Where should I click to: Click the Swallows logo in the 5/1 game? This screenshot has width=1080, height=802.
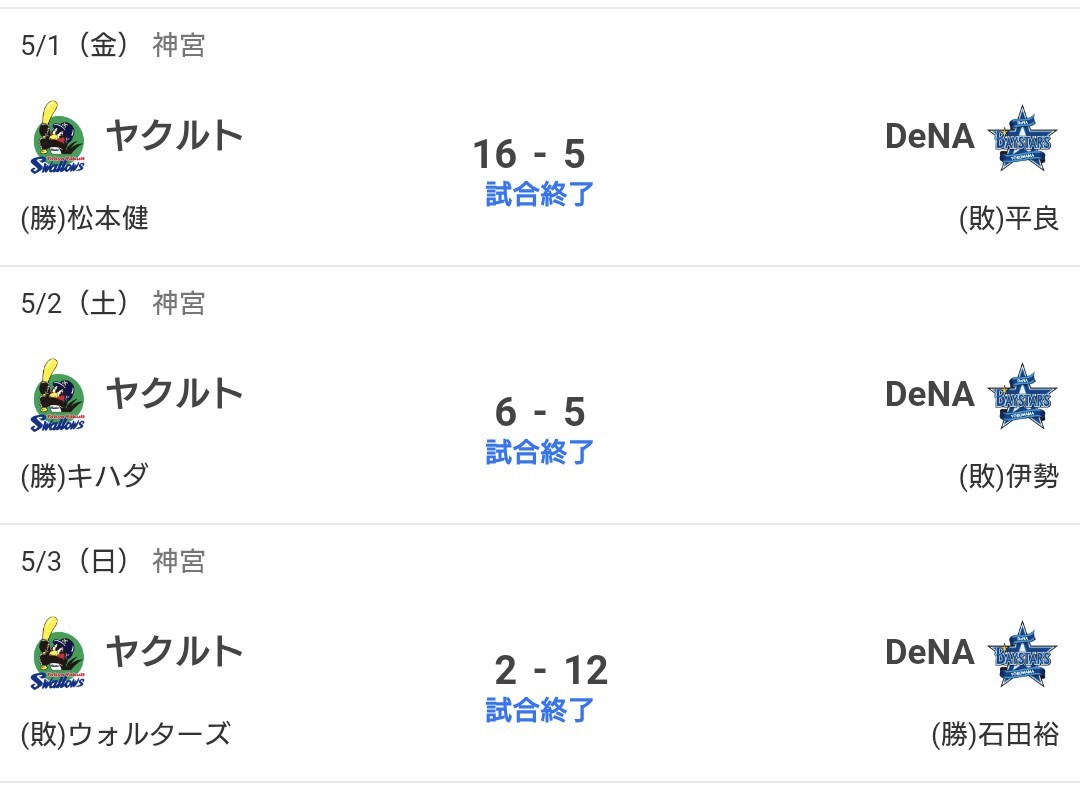coord(58,137)
